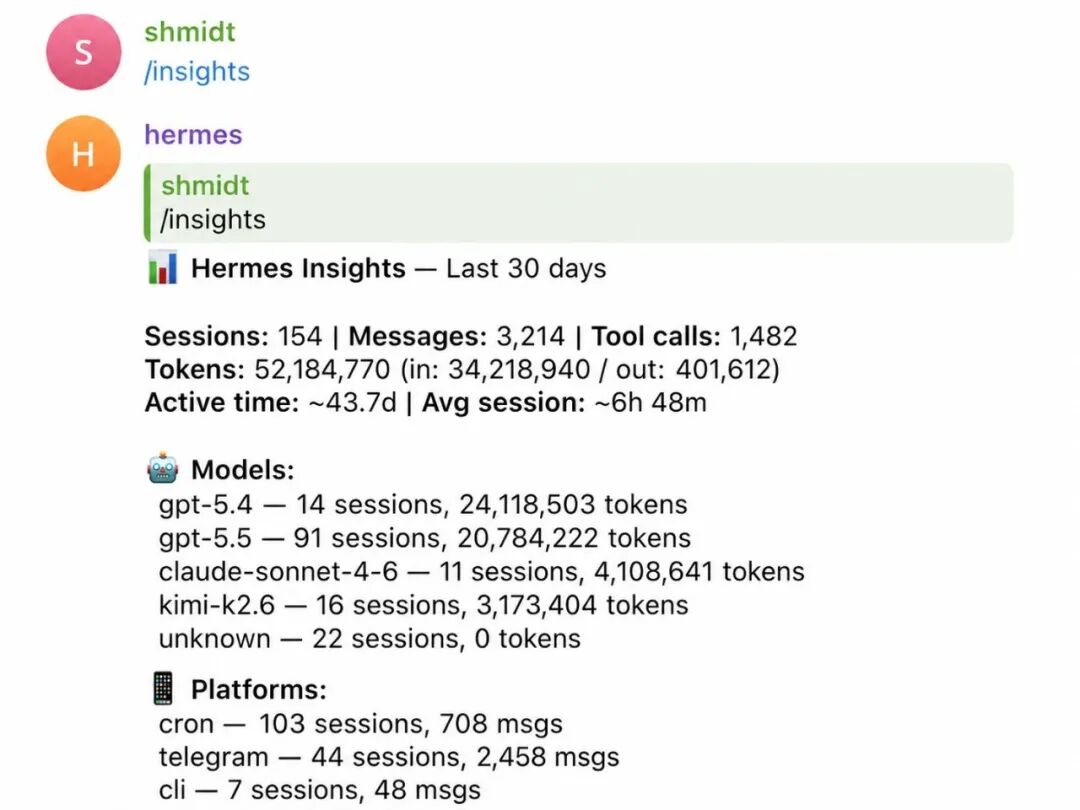Click the gpt-5.4 model entry

(x=423, y=504)
